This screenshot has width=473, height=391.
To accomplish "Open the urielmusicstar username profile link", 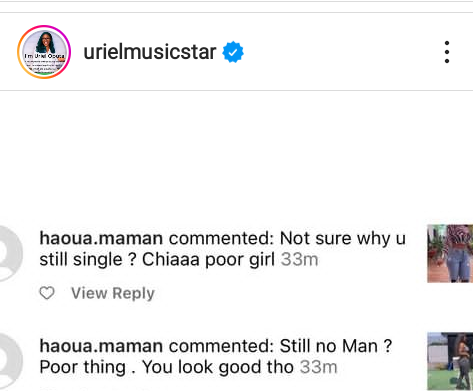I will 150,52.
